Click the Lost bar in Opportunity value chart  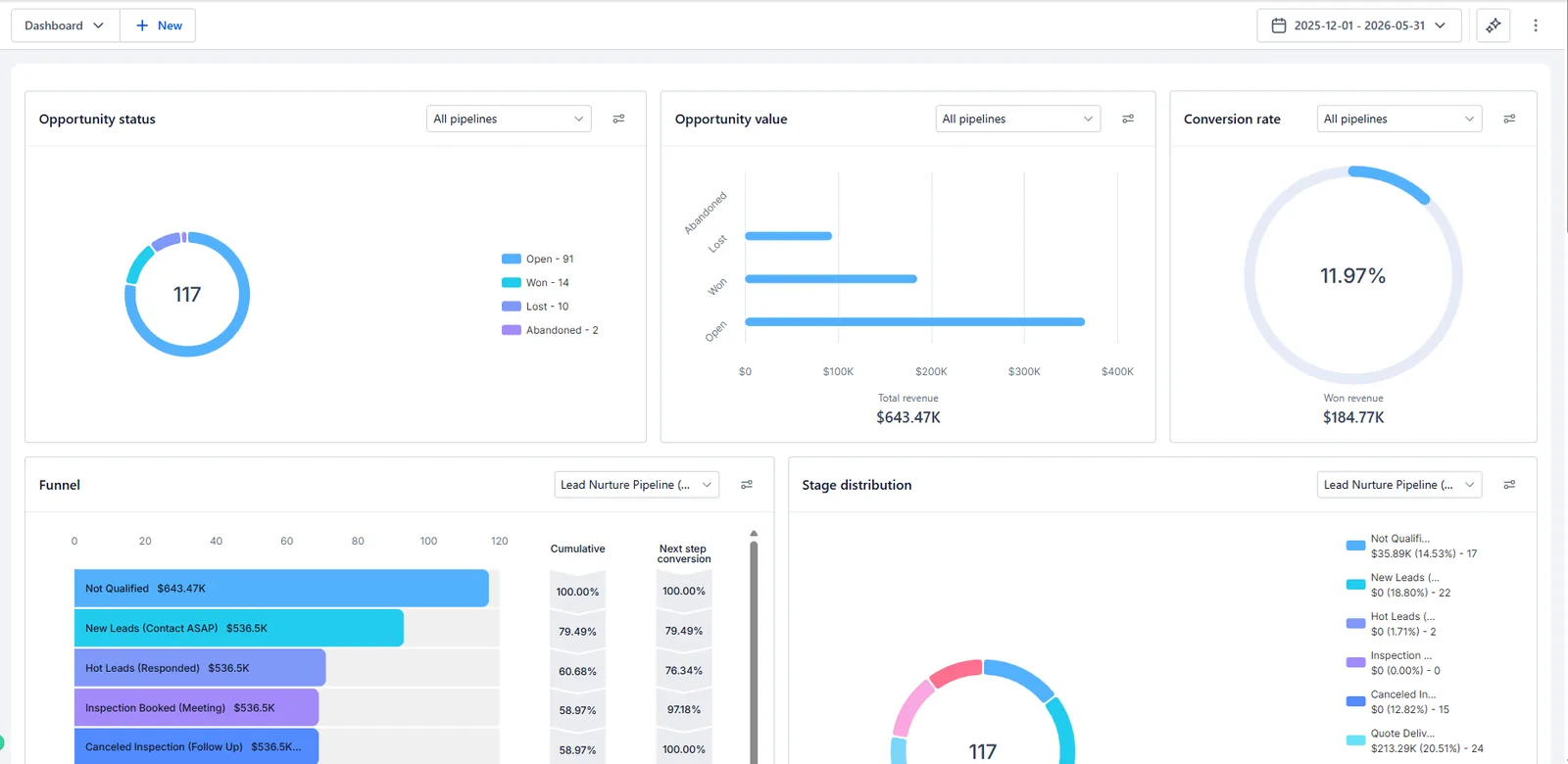(788, 236)
